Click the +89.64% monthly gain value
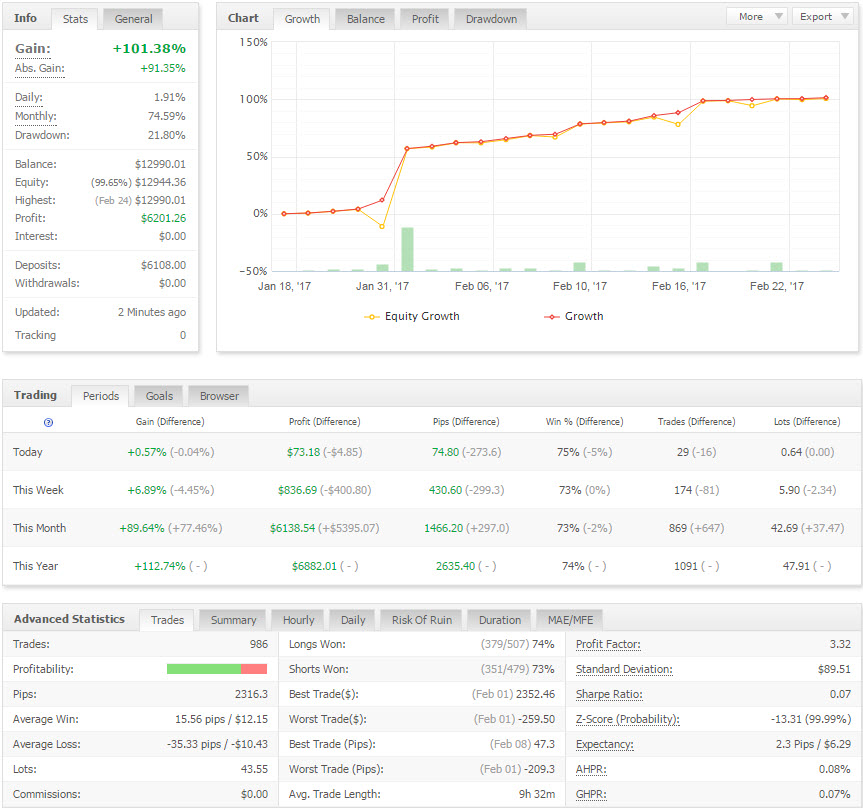Screen dimensions: 863x808 click(x=142, y=528)
